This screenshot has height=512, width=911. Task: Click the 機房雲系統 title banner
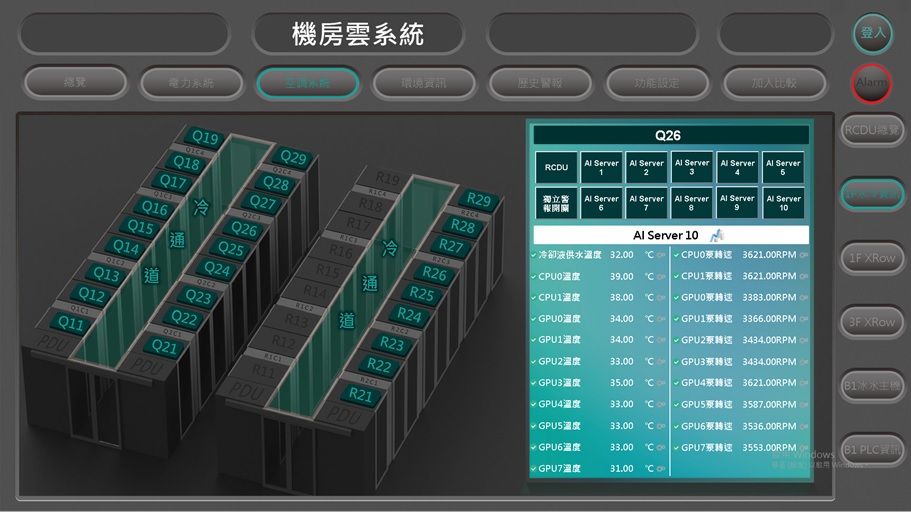pos(358,34)
